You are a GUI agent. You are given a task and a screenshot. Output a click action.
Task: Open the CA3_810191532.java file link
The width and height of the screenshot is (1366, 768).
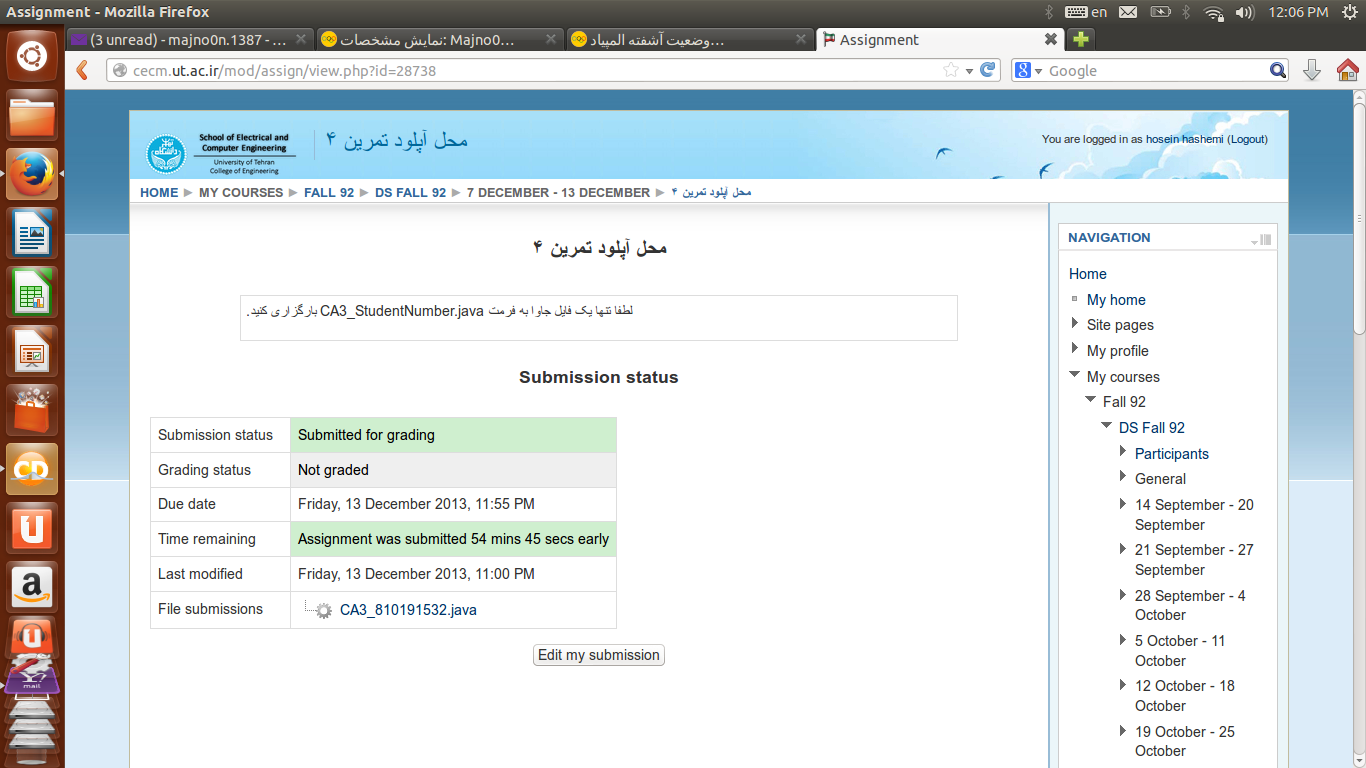coord(408,610)
